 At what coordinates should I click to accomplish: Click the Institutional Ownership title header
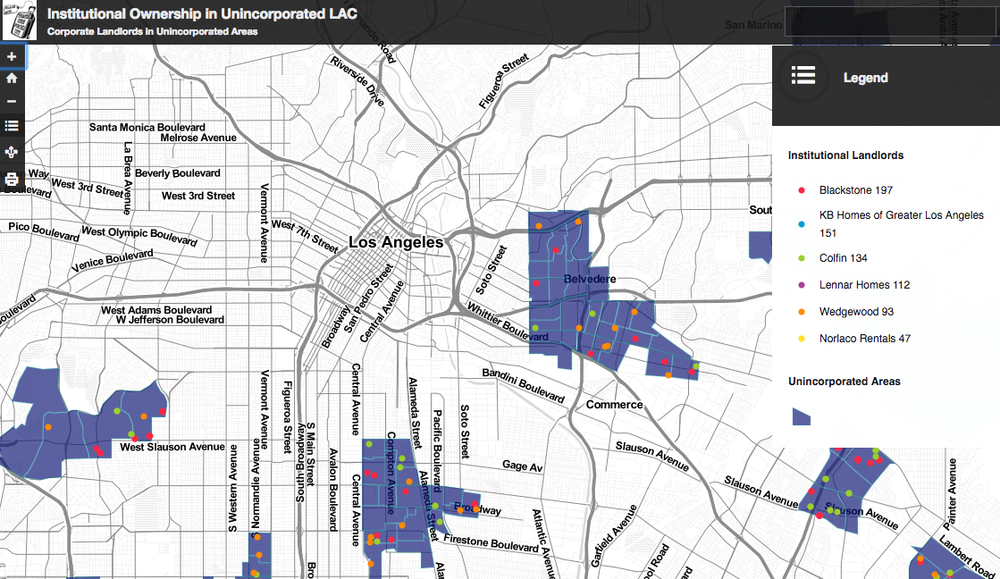pyautogui.click(x=203, y=14)
